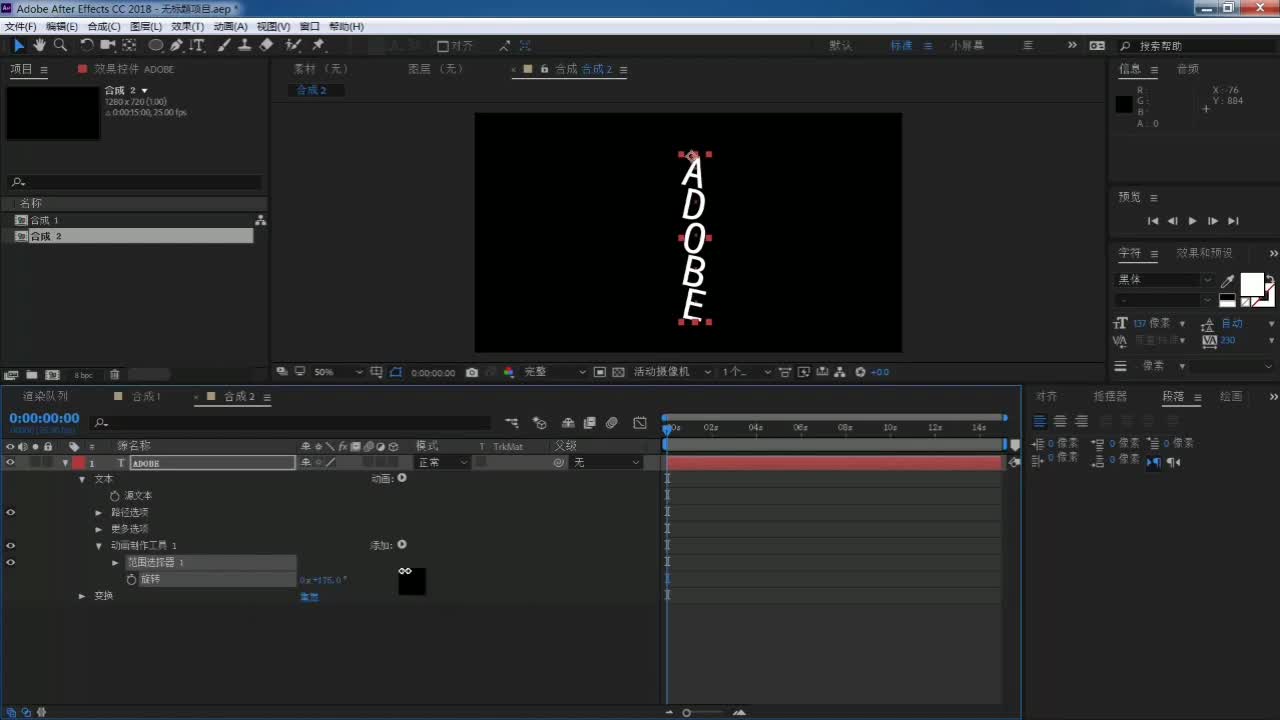
Task: Select the Pen tool
Action: coord(177,45)
